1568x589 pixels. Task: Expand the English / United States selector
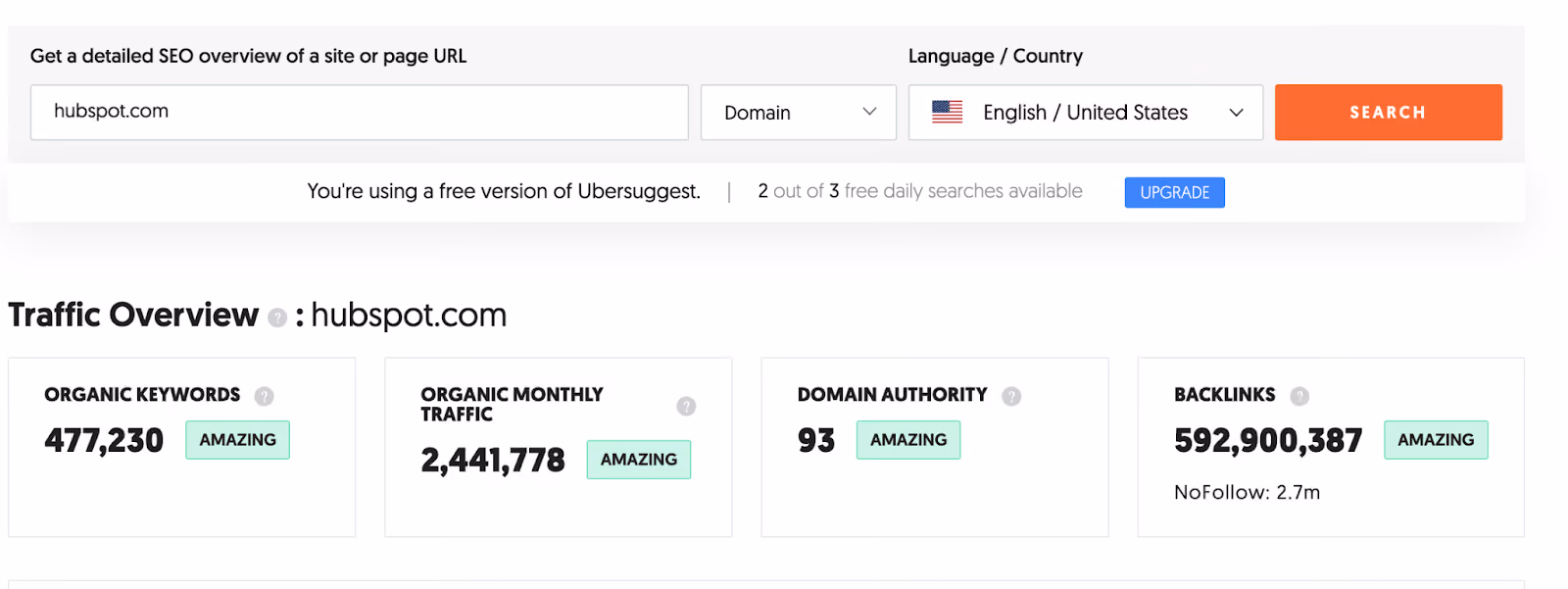[x=1086, y=113]
